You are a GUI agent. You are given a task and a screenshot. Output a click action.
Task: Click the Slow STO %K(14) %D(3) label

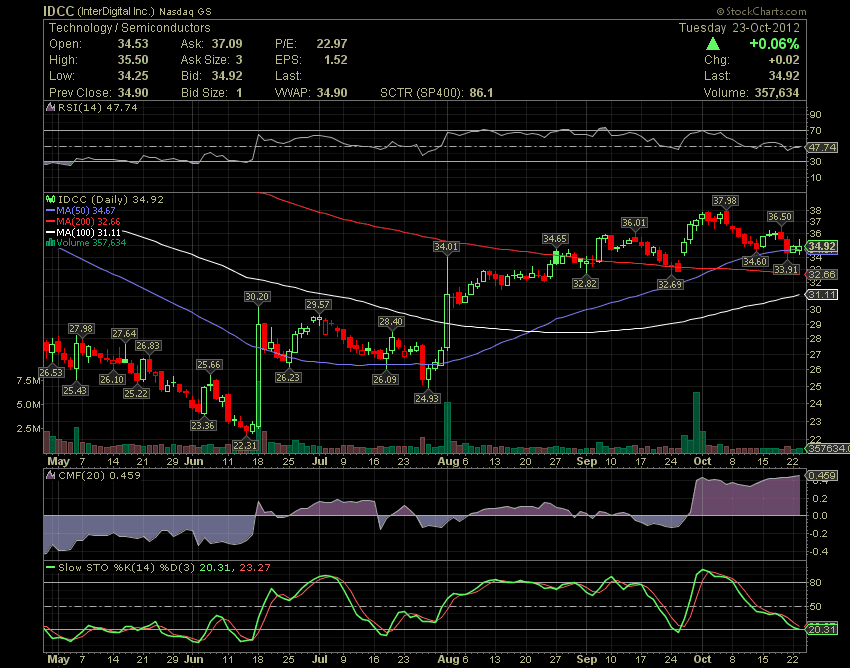click(x=126, y=568)
